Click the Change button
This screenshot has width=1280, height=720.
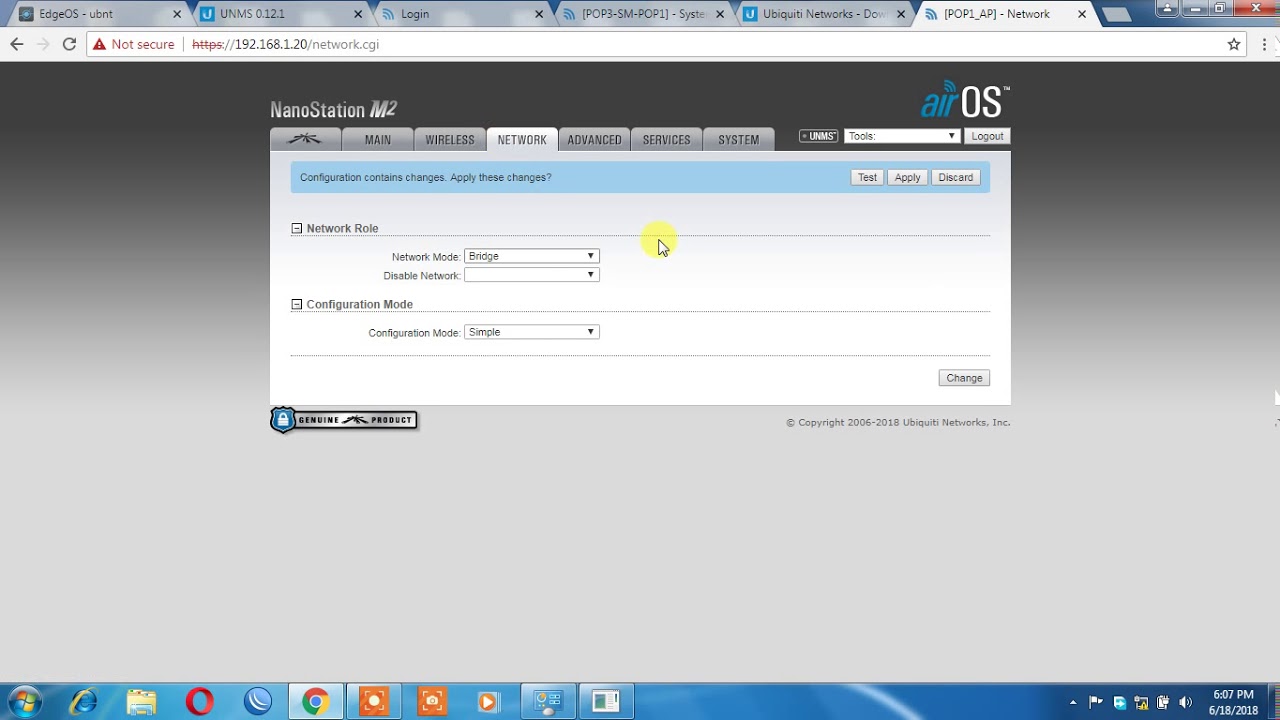point(964,378)
